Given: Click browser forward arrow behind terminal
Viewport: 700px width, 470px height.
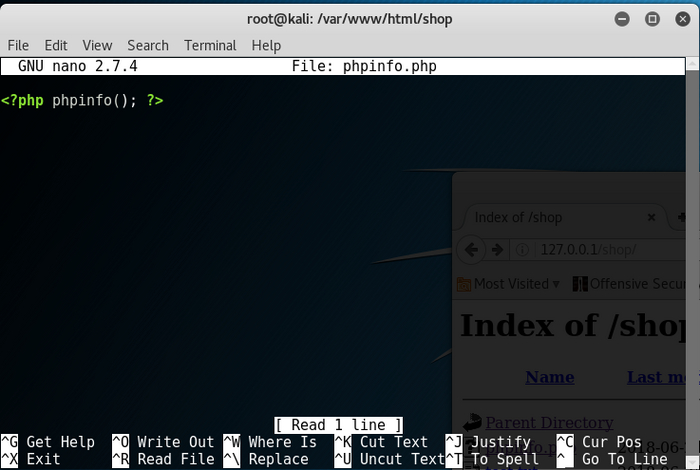Looking at the screenshot, I should [x=497, y=250].
